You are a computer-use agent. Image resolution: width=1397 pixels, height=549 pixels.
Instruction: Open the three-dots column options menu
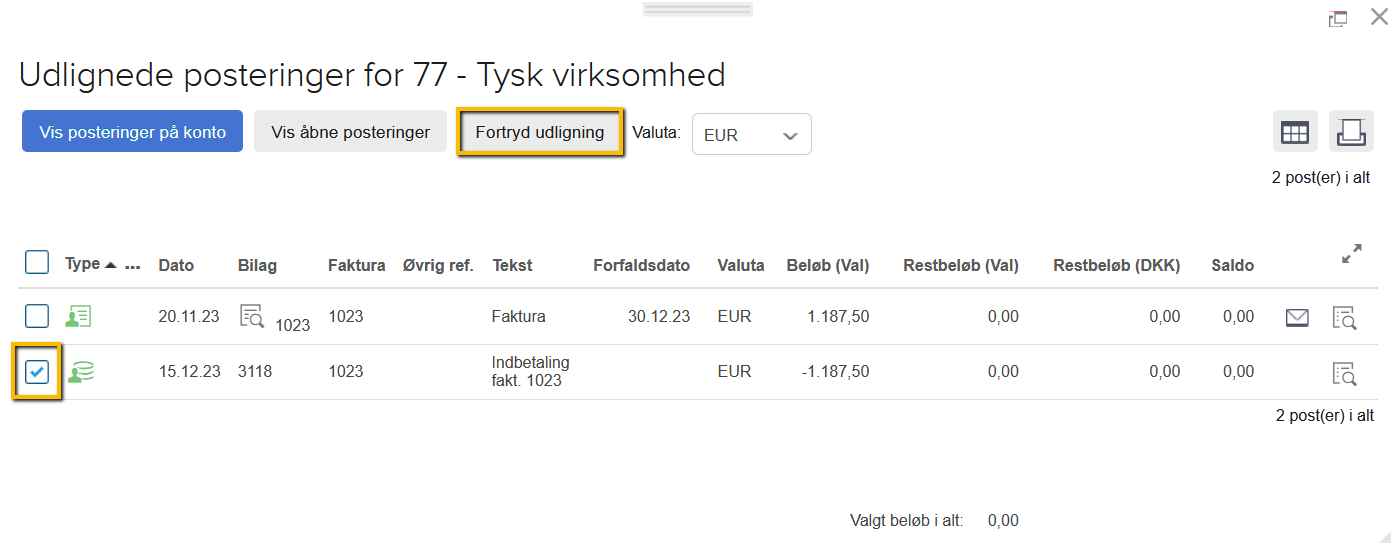133,267
